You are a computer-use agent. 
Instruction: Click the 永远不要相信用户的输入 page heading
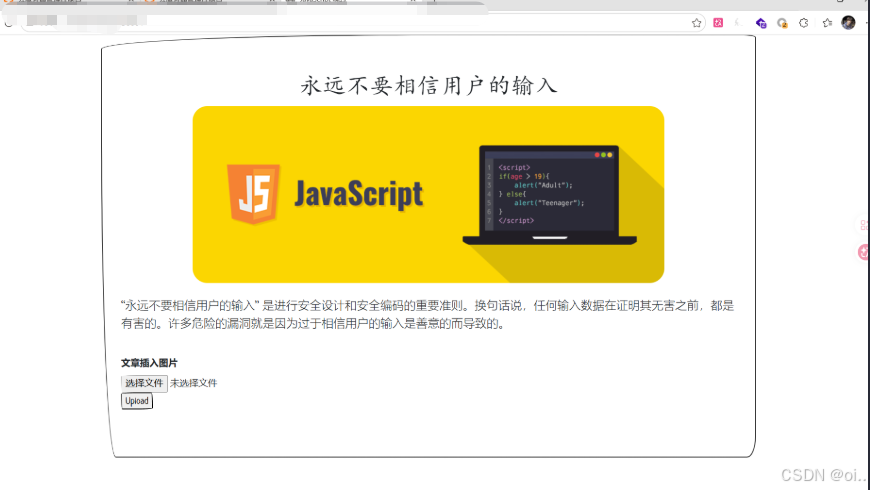pyautogui.click(x=428, y=85)
